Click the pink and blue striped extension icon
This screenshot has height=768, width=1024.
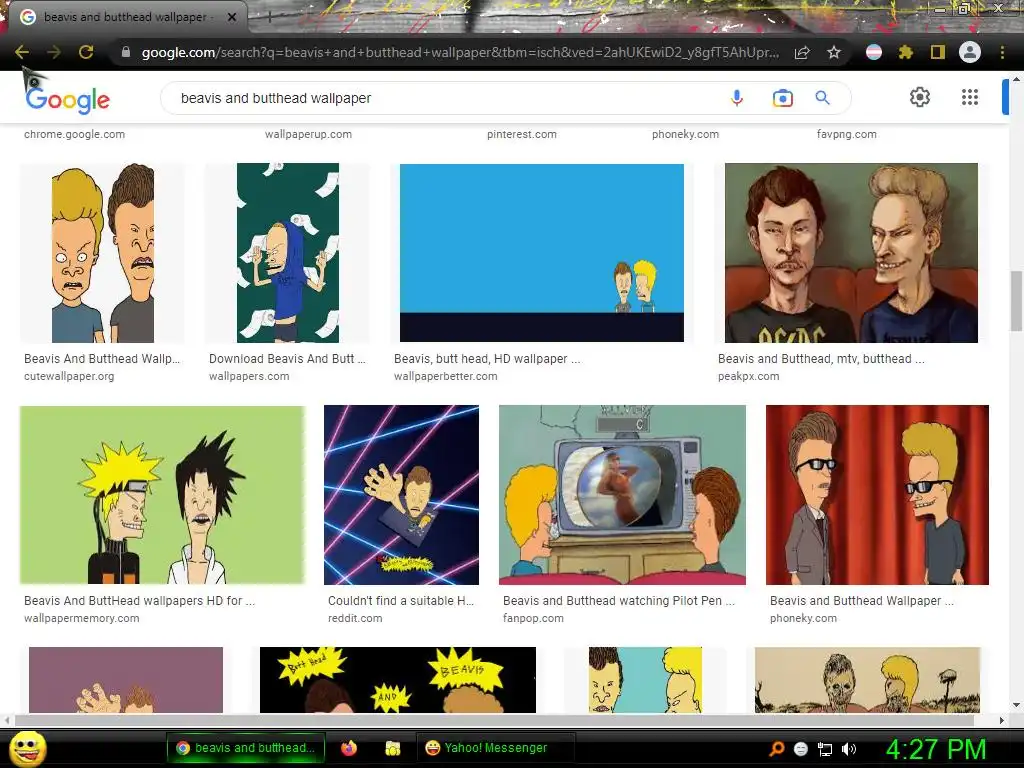[873, 52]
